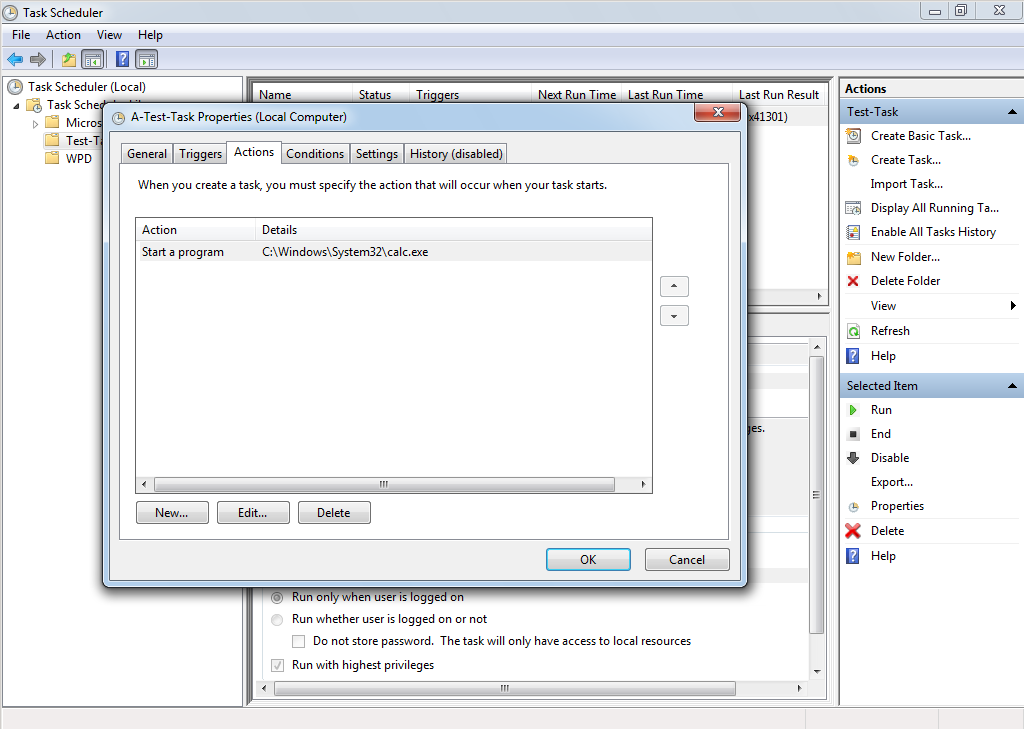Click the blue Help toolbar icon
This screenshot has width=1024, height=729.
click(x=122, y=60)
